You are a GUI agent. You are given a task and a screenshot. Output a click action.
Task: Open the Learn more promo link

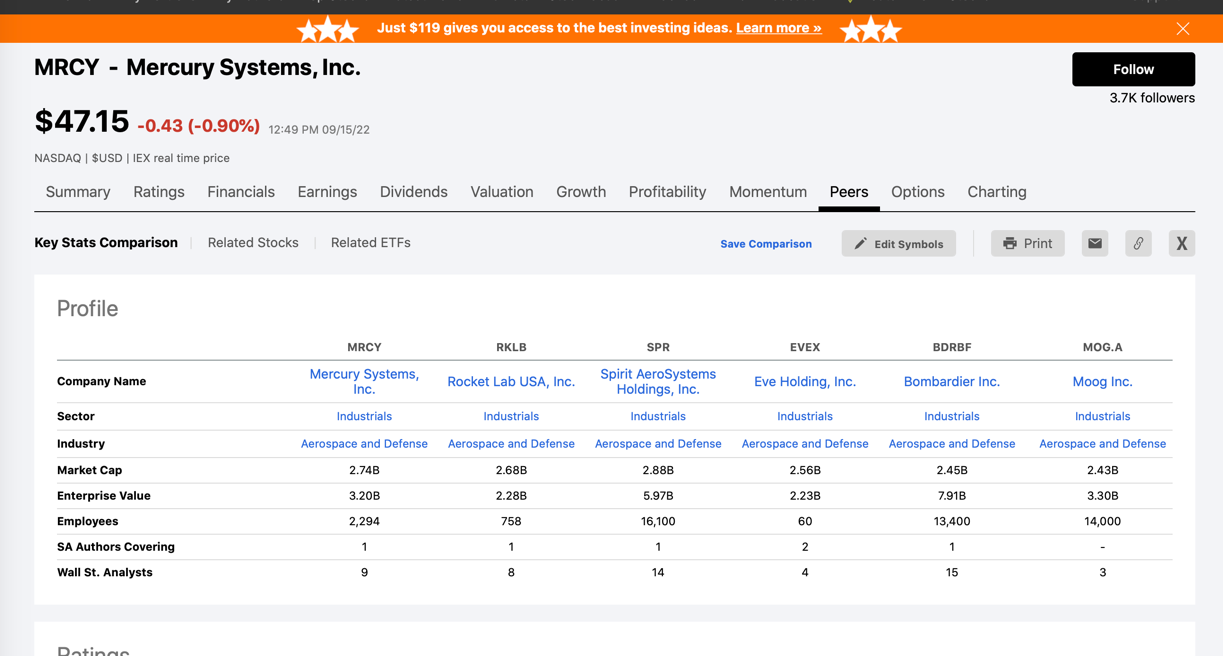pos(778,28)
